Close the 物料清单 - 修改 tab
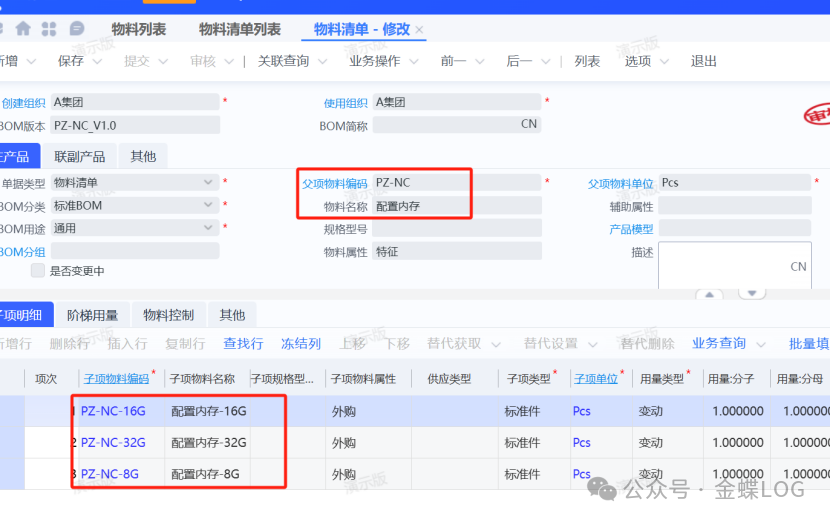The image size is (831, 522). pyautogui.click(x=419, y=30)
